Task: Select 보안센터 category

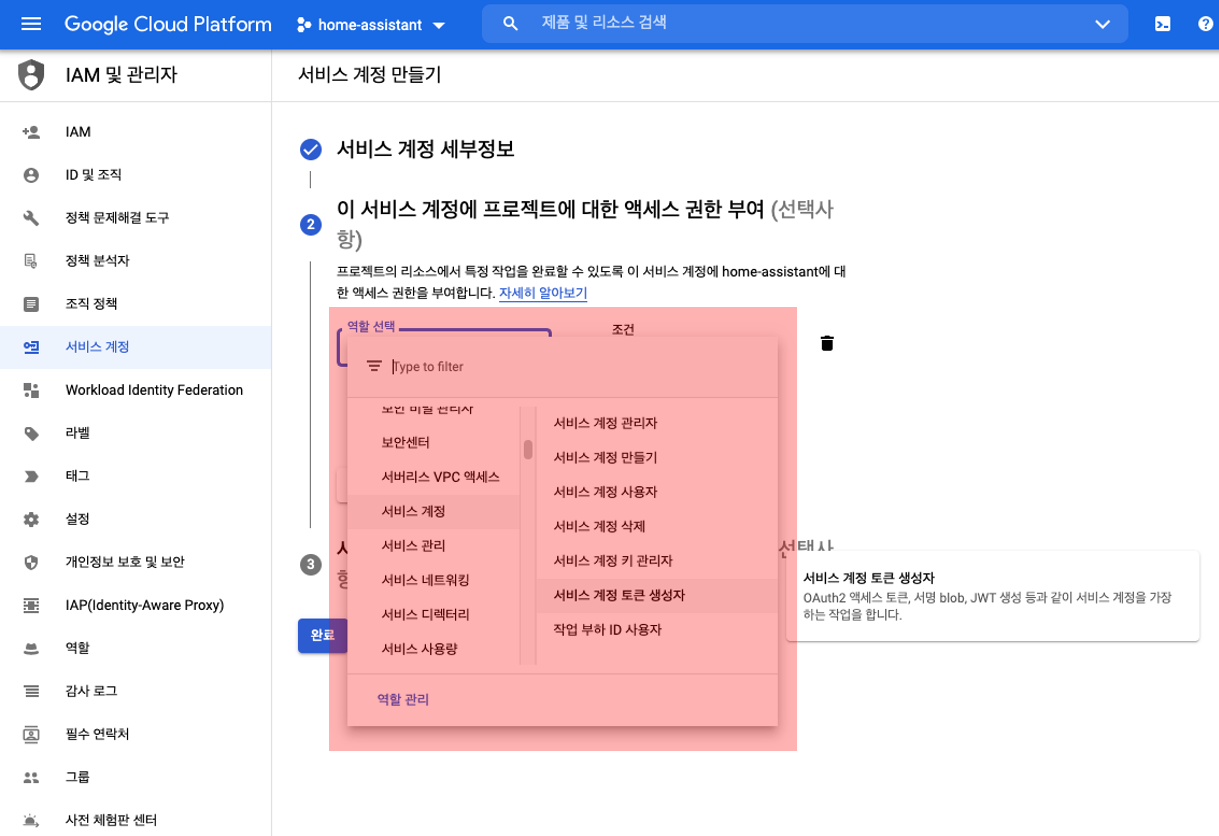Action: tap(433, 442)
